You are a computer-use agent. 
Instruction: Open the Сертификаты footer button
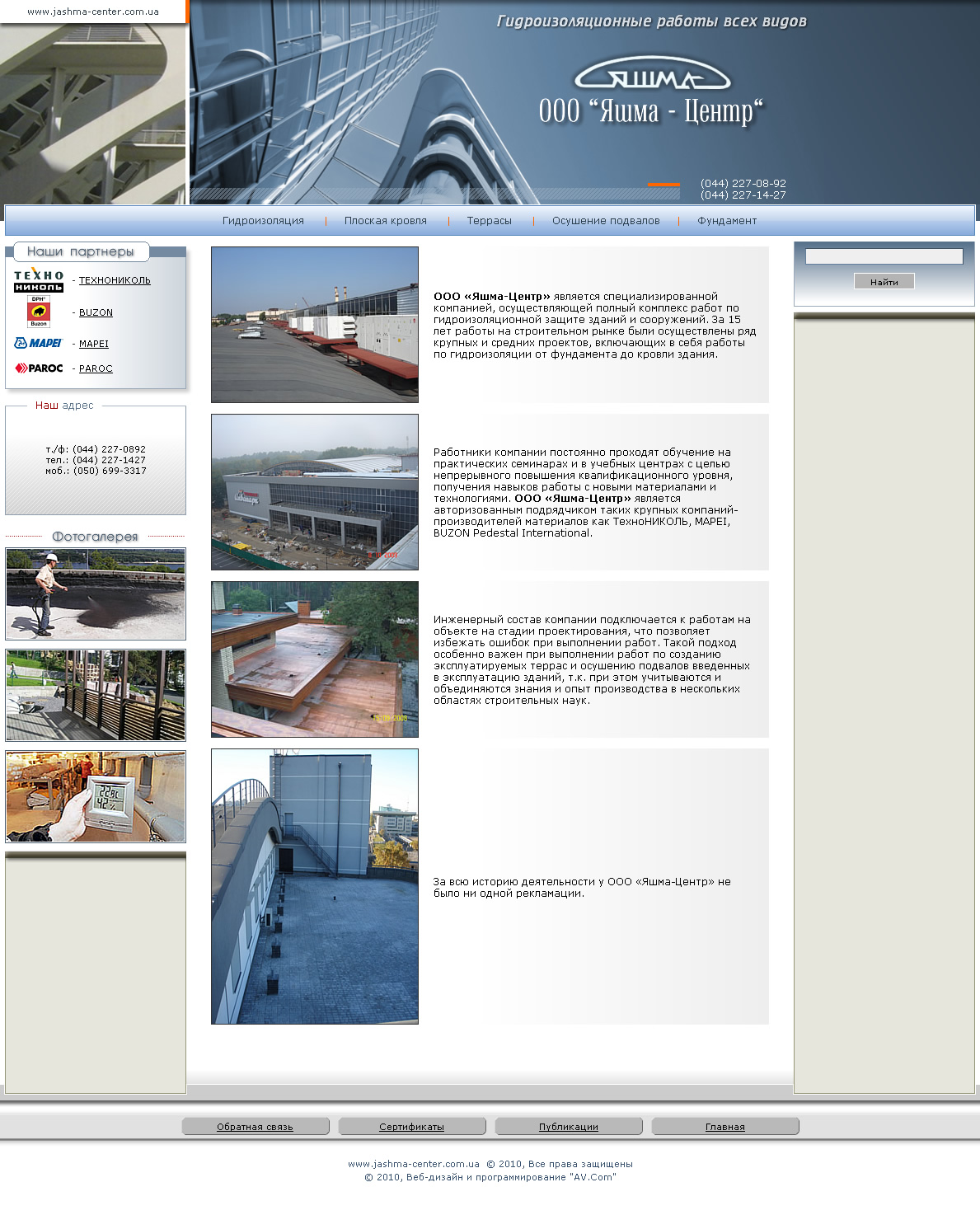click(x=411, y=1127)
